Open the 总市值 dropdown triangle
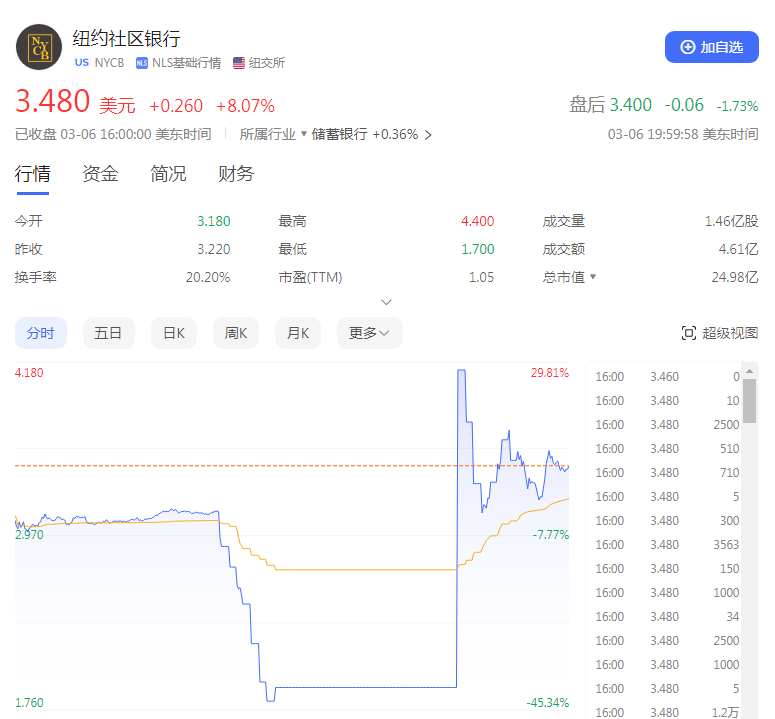775x719 pixels. click(x=593, y=276)
